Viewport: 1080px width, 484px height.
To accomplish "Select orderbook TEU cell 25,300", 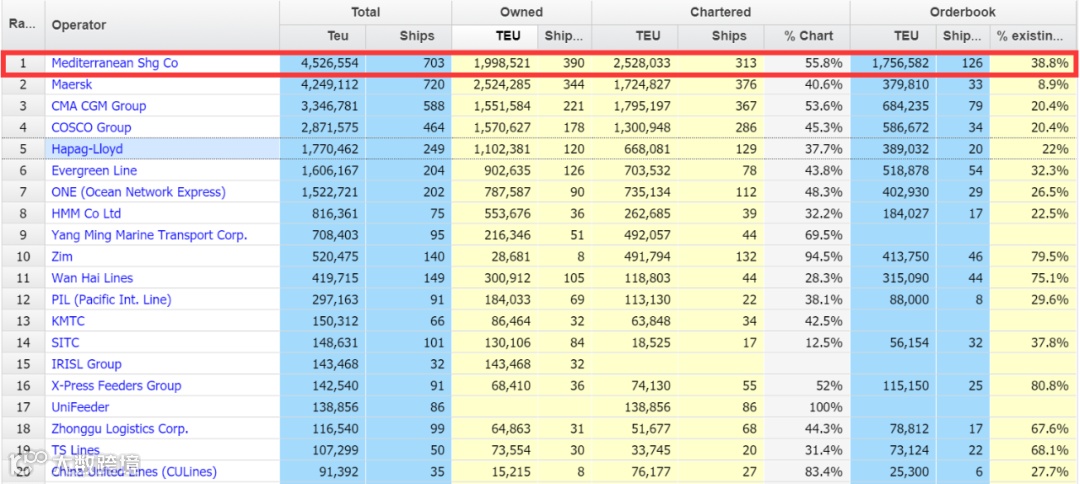I will pyautogui.click(x=893, y=472).
